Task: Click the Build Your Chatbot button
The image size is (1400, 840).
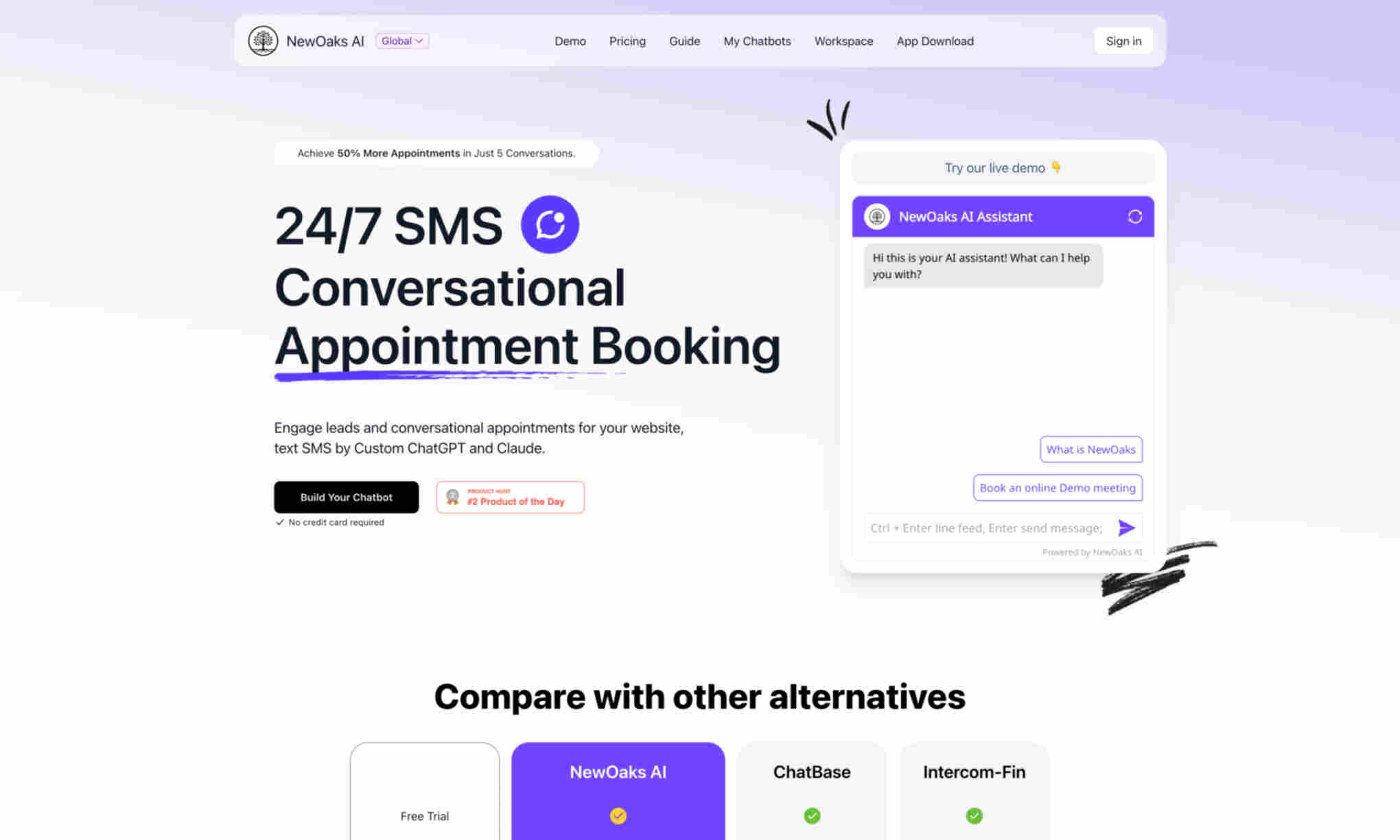Action: (x=346, y=496)
